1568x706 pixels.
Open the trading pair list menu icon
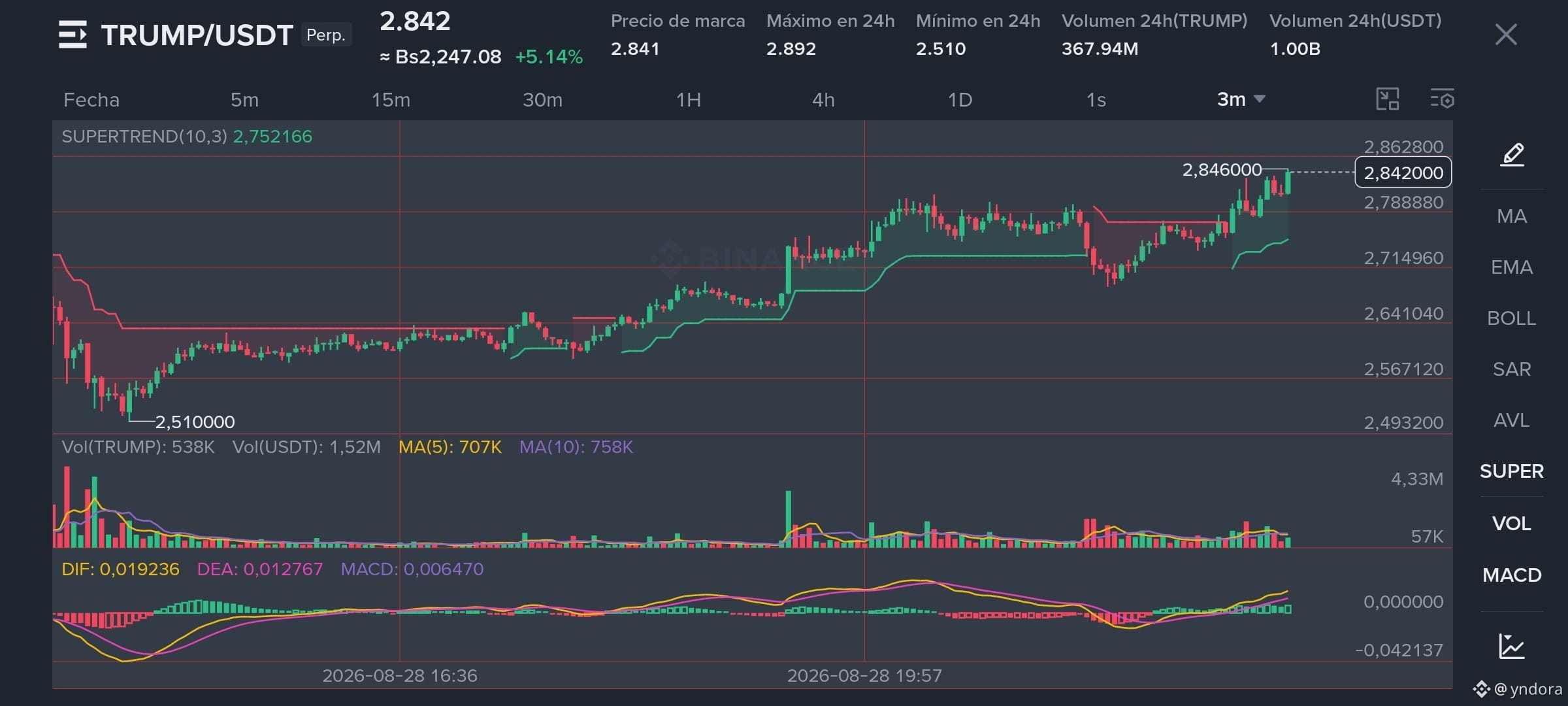(x=73, y=35)
